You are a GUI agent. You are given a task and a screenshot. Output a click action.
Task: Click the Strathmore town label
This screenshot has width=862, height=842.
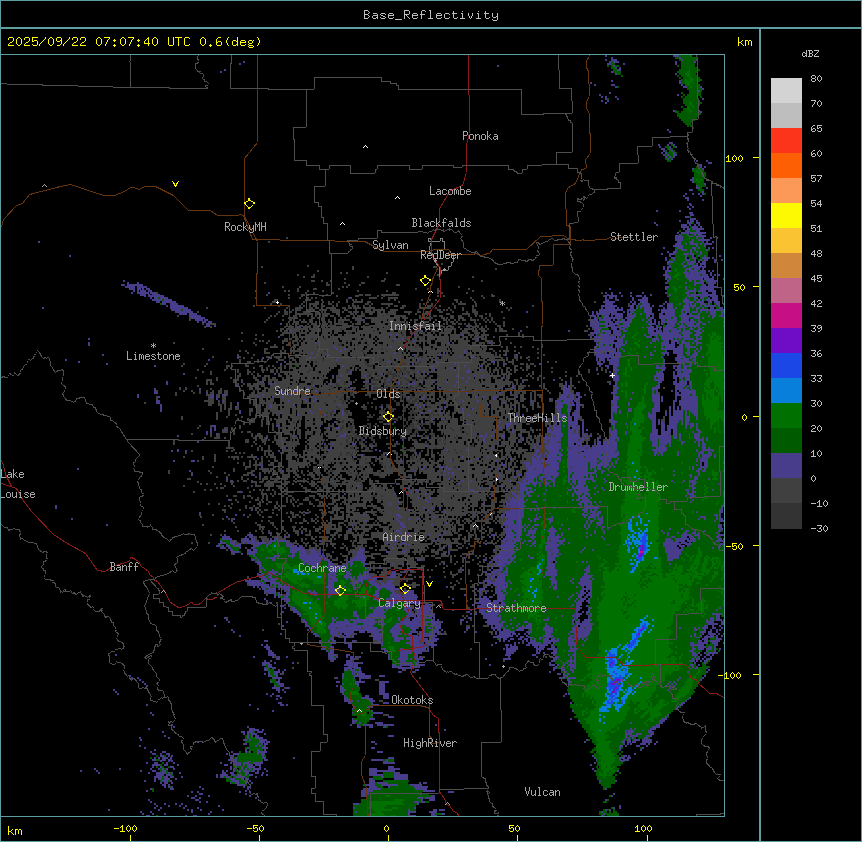coord(516,608)
